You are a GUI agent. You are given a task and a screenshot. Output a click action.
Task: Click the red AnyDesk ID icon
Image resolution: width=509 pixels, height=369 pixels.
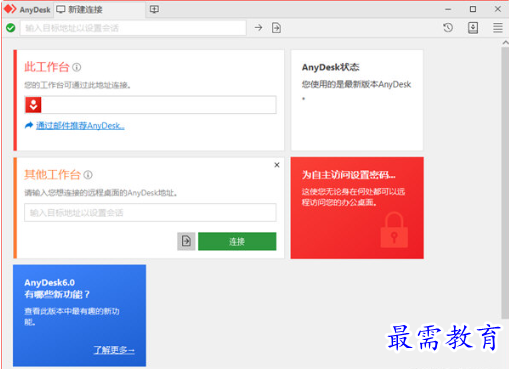(x=33, y=105)
